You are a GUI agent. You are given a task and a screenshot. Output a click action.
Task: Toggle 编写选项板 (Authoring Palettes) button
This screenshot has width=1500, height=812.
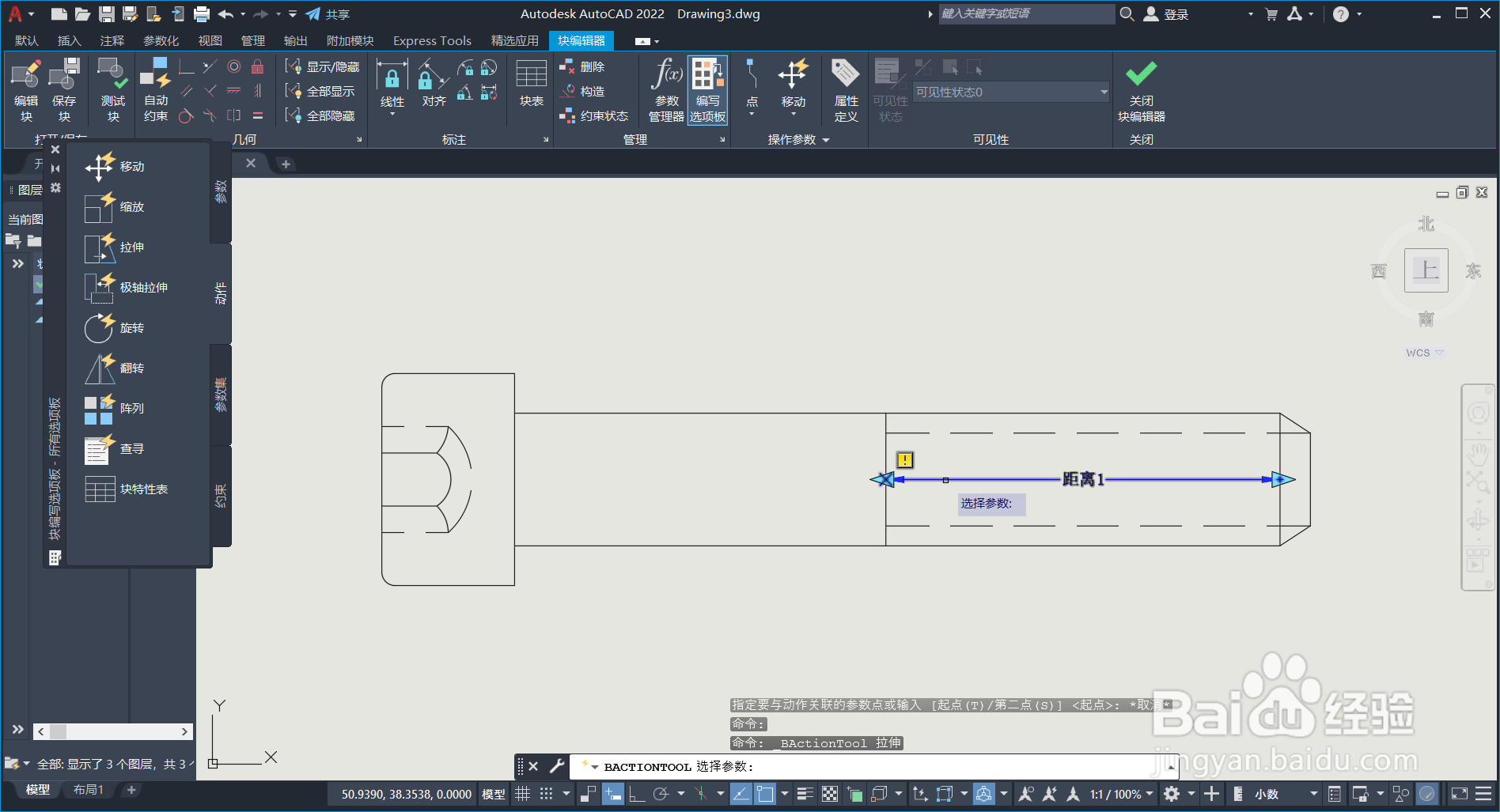(708, 90)
